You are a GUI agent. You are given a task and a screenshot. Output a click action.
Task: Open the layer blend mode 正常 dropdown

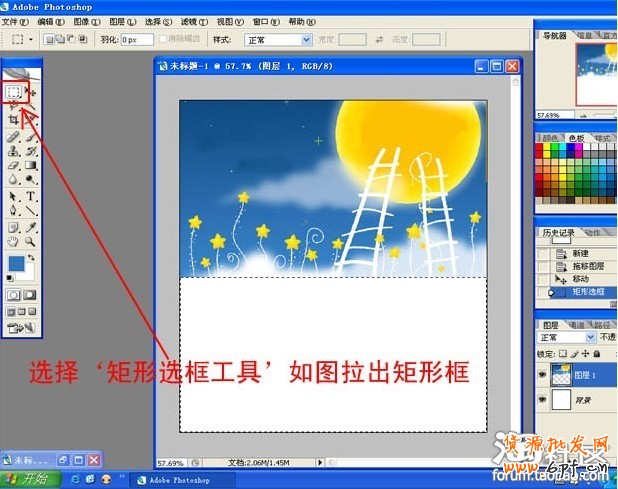[x=566, y=337]
